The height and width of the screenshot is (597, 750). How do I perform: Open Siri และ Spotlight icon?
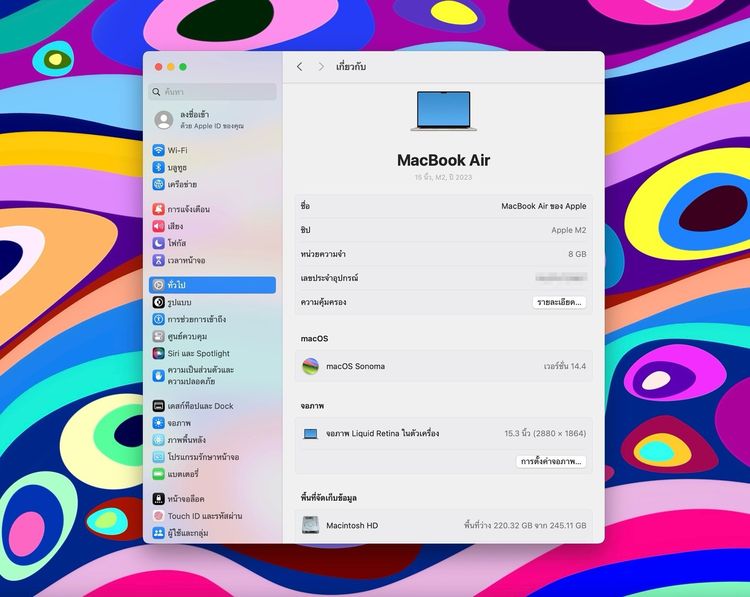(158, 353)
